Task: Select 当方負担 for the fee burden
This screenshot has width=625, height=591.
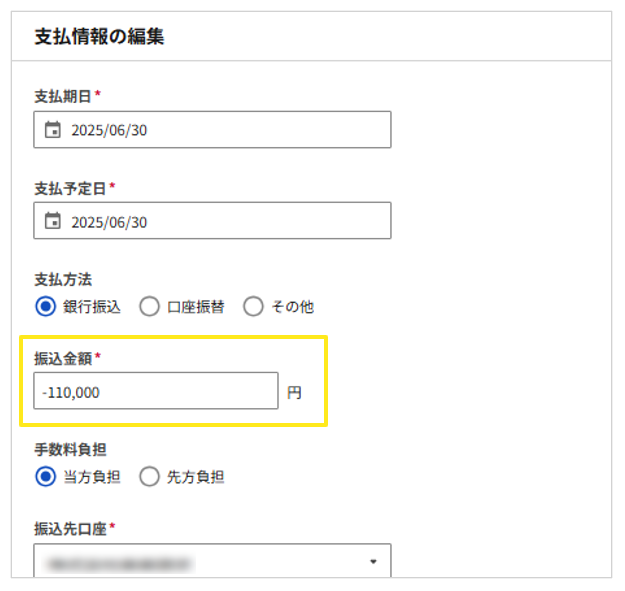Action: point(45,477)
